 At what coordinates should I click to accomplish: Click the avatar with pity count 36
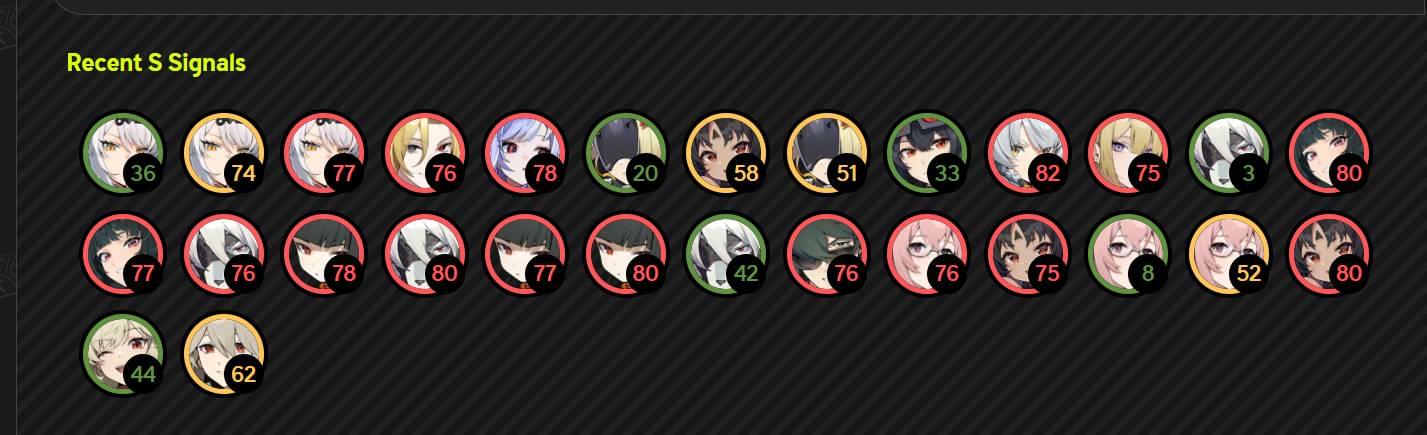(123, 152)
